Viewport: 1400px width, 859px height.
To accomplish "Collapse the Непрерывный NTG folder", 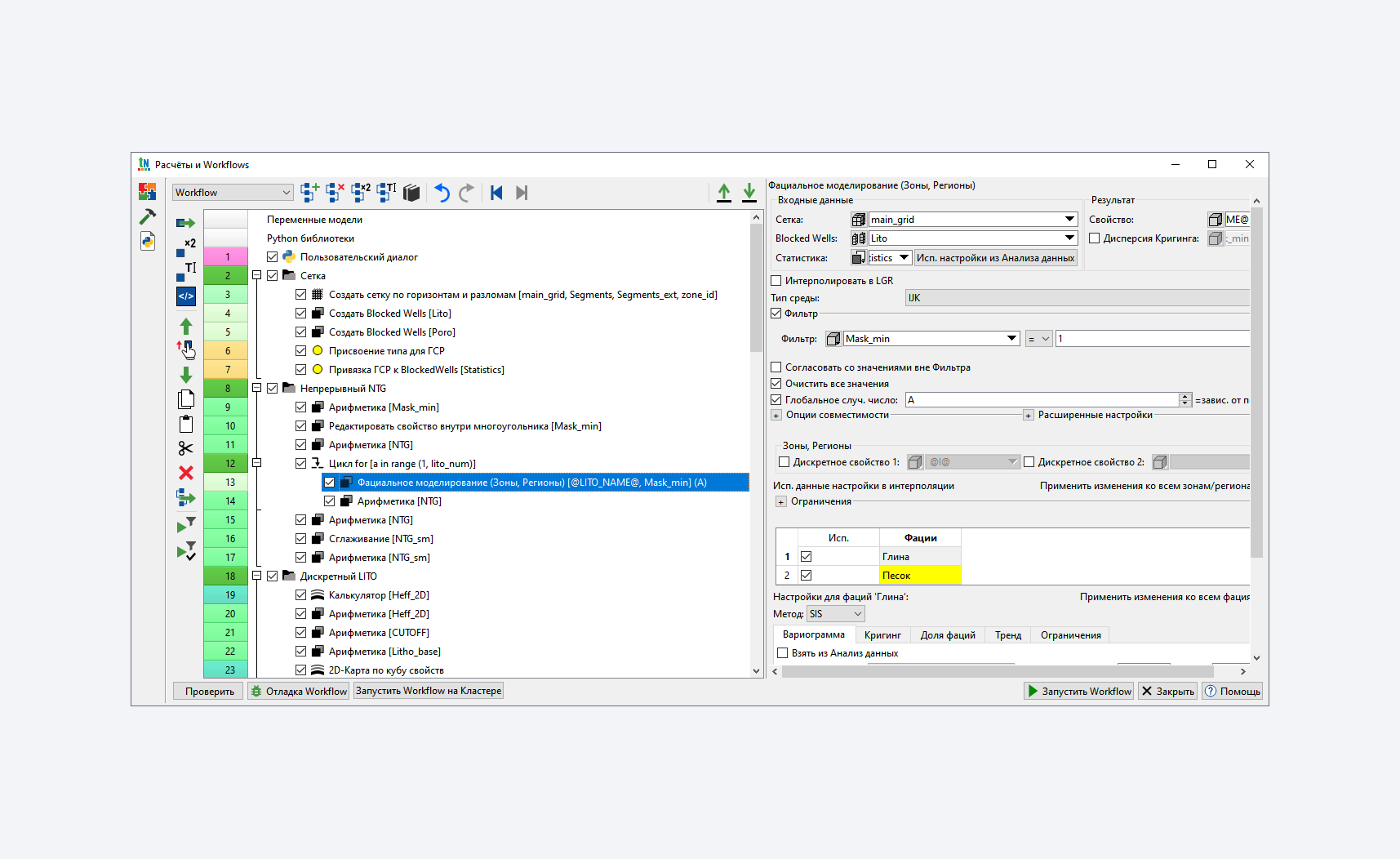I will coord(256,389).
